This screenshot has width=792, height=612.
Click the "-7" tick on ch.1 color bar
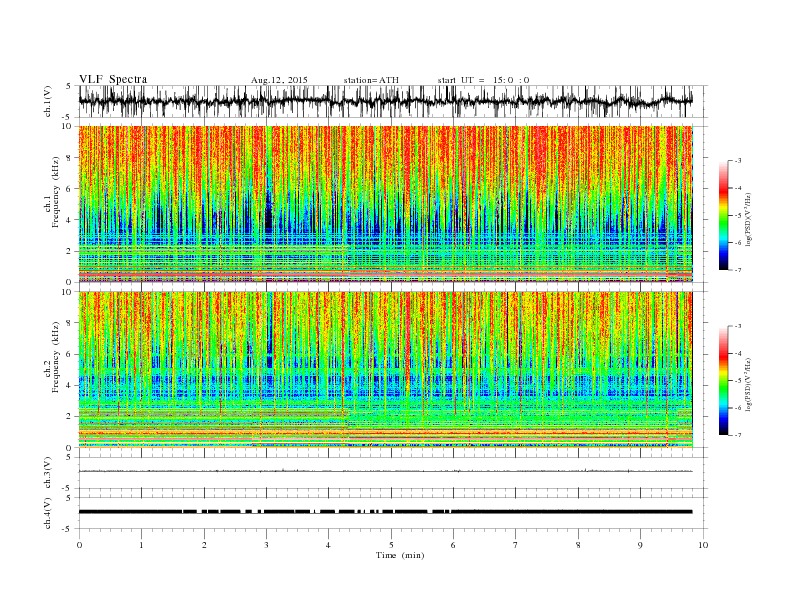(738, 270)
